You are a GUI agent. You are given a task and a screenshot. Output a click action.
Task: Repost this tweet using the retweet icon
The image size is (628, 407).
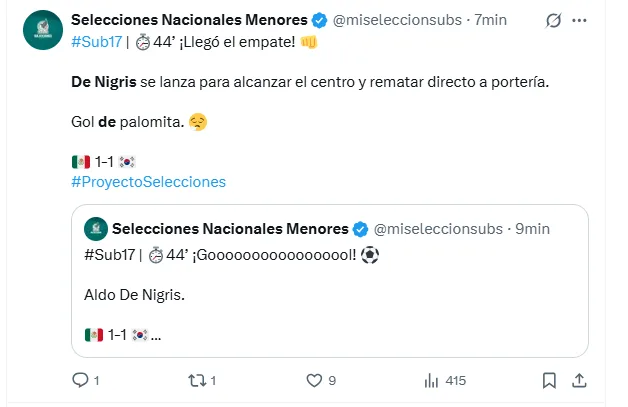(197, 380)
